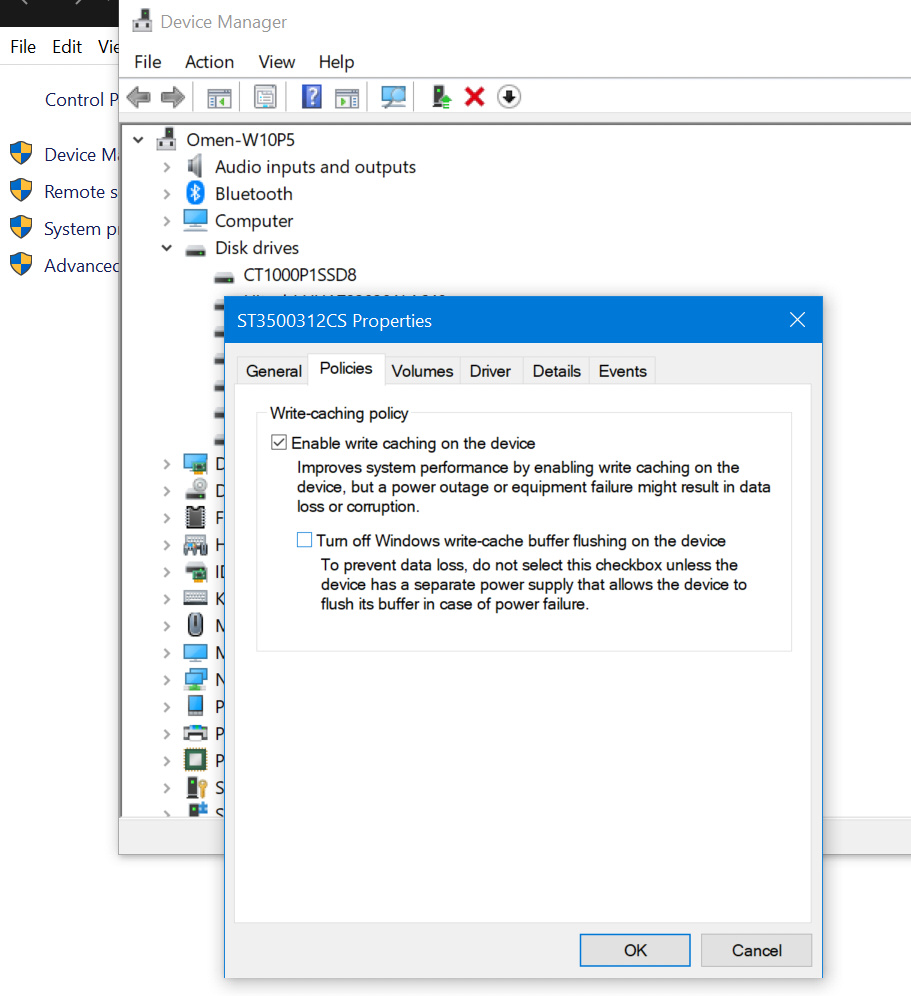Open the View menu in Device Manager
The width and height of the screenshot is (911, 996).
(x=276, y=62)
